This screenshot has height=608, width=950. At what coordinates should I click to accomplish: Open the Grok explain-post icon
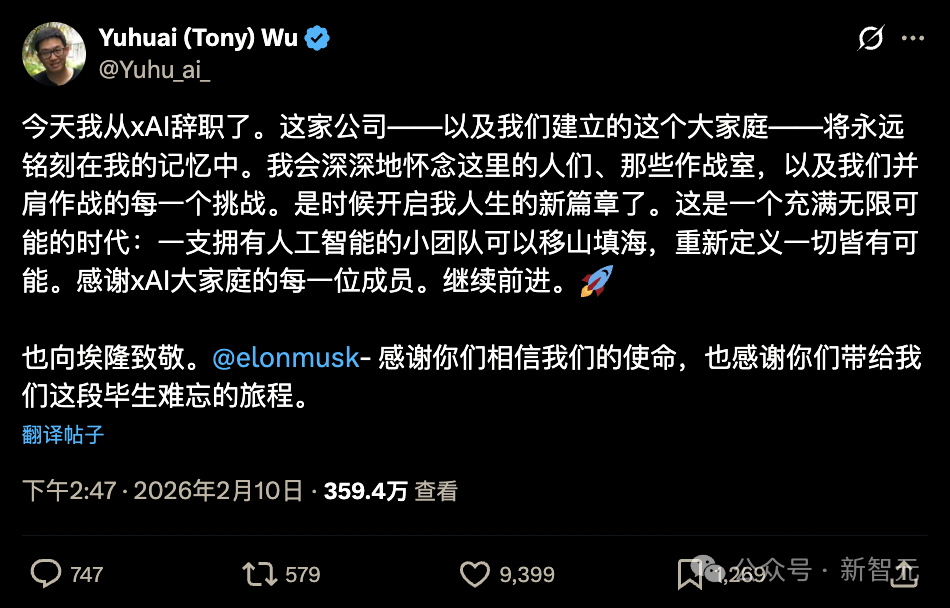tap(871, 38)
